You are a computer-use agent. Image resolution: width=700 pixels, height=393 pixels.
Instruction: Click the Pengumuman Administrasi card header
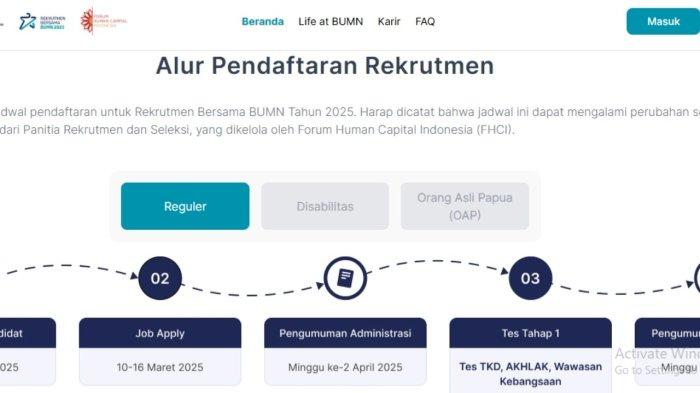click(x=345, y=333)
